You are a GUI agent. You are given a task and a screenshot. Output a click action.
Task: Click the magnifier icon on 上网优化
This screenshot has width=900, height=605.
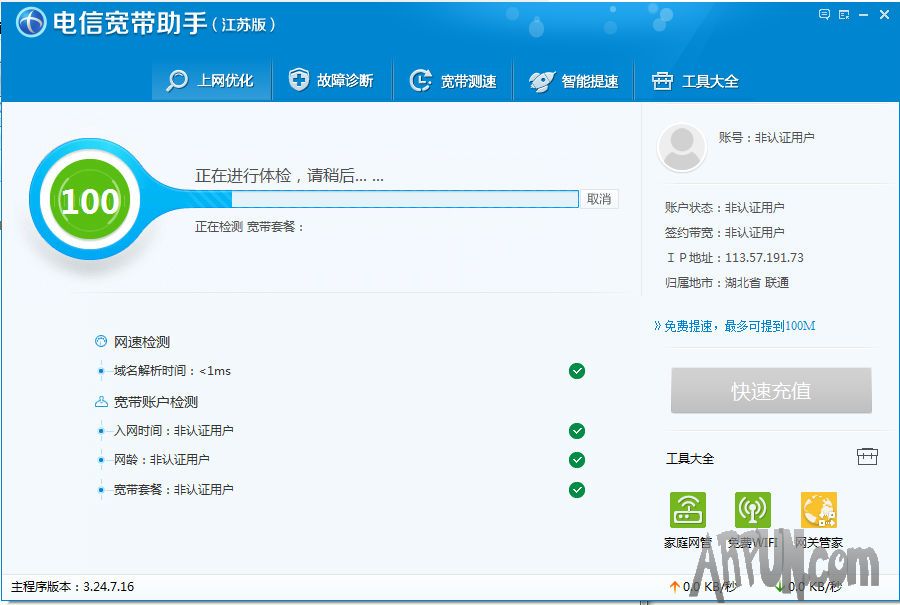pyautogui.click(x=177, y=80)
